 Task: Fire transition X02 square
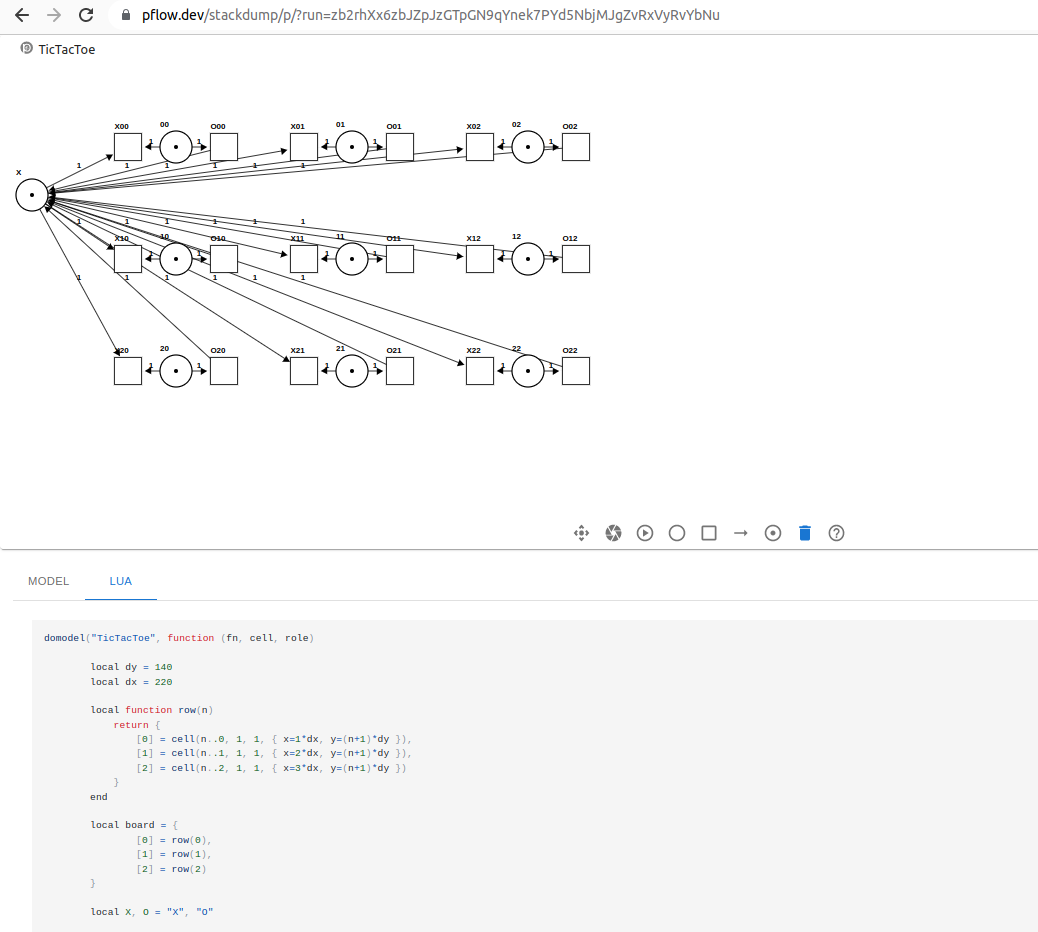[480, 147]
